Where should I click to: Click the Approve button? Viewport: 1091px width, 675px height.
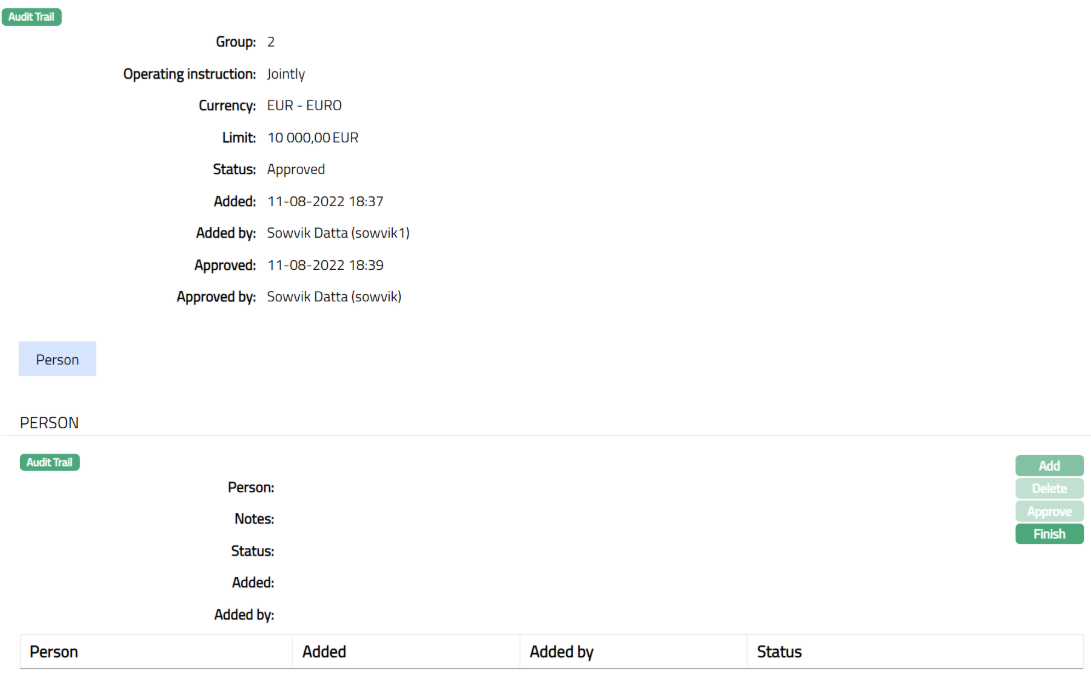1049,511
